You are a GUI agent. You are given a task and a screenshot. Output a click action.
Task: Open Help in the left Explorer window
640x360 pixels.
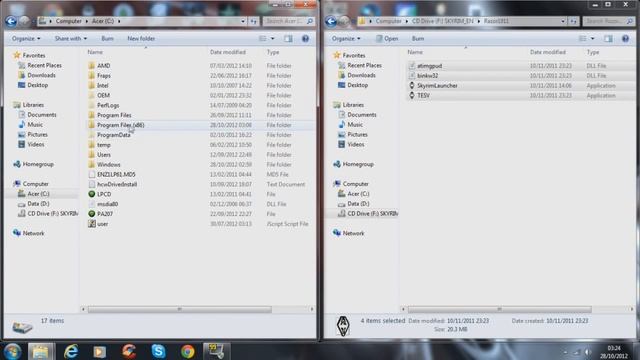(x=305, y=38)
